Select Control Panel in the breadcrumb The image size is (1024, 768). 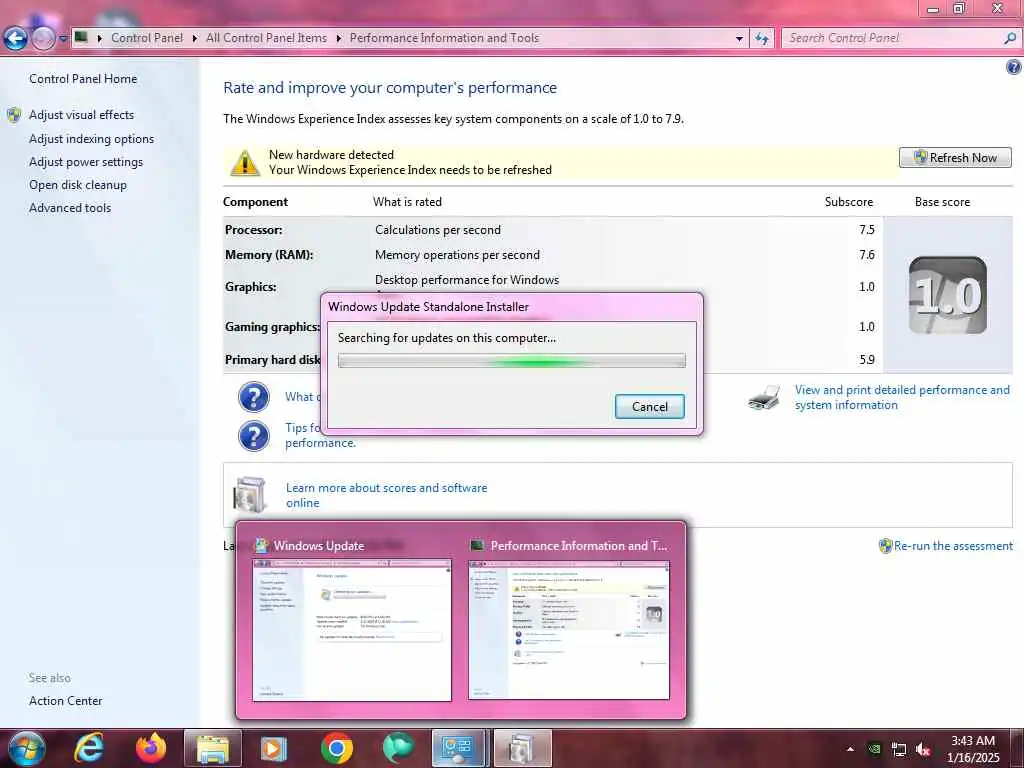click(x=147, y=38)
